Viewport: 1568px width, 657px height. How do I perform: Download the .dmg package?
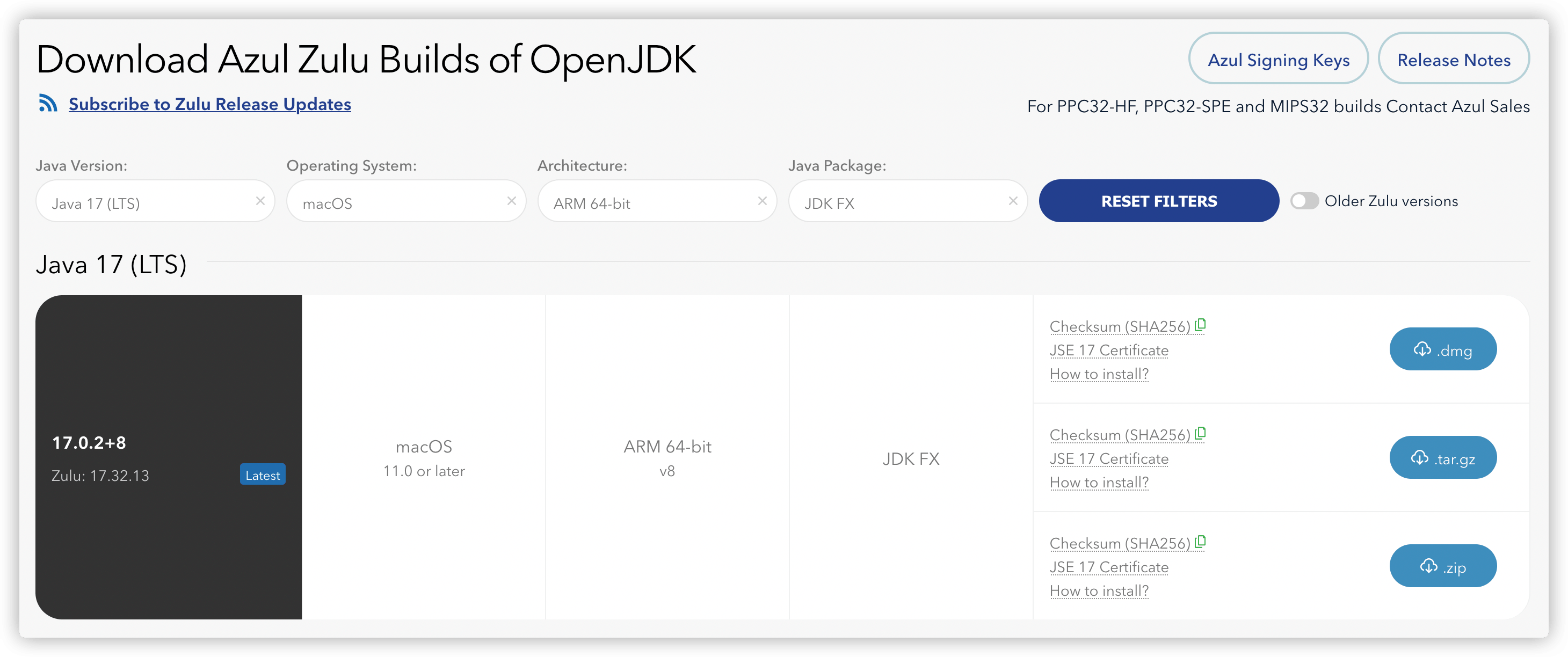[1442, 350]
